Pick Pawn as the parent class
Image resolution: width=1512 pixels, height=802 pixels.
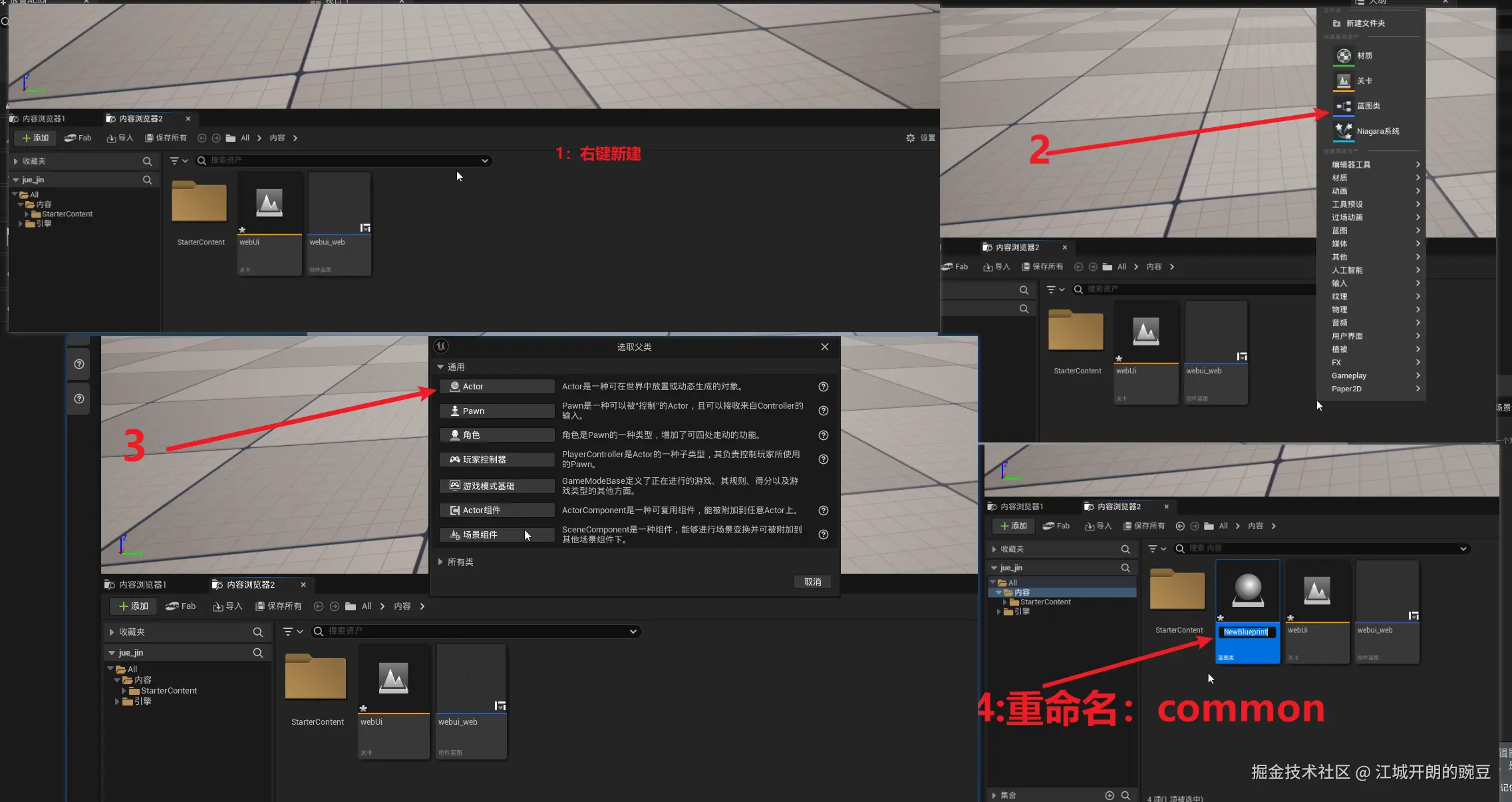coord(496,411)
